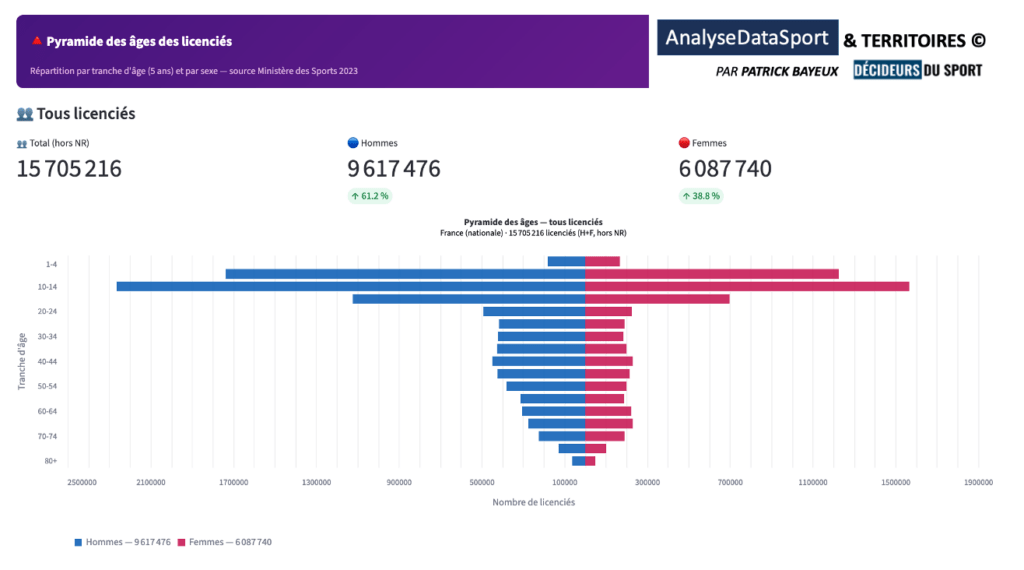Click the blue Hommes legend color square

[x=79, y=542]
